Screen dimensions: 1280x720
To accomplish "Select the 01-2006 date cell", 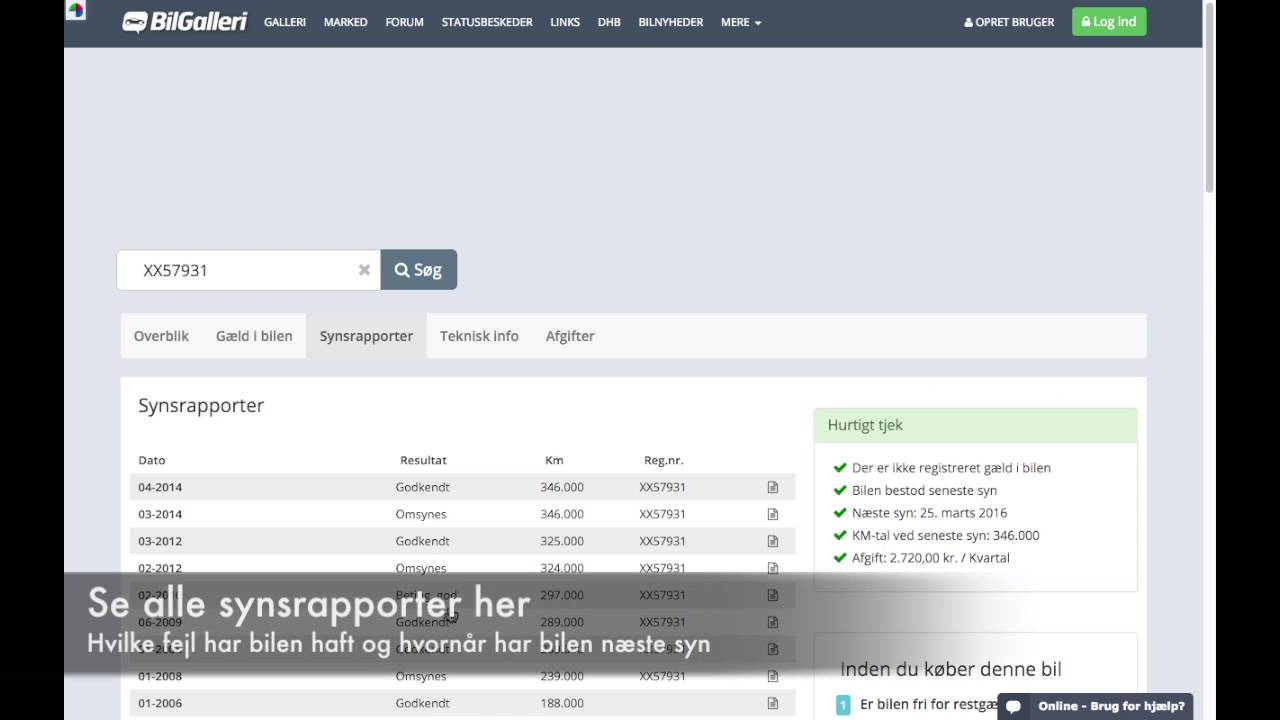I will [x=160, y=703].
